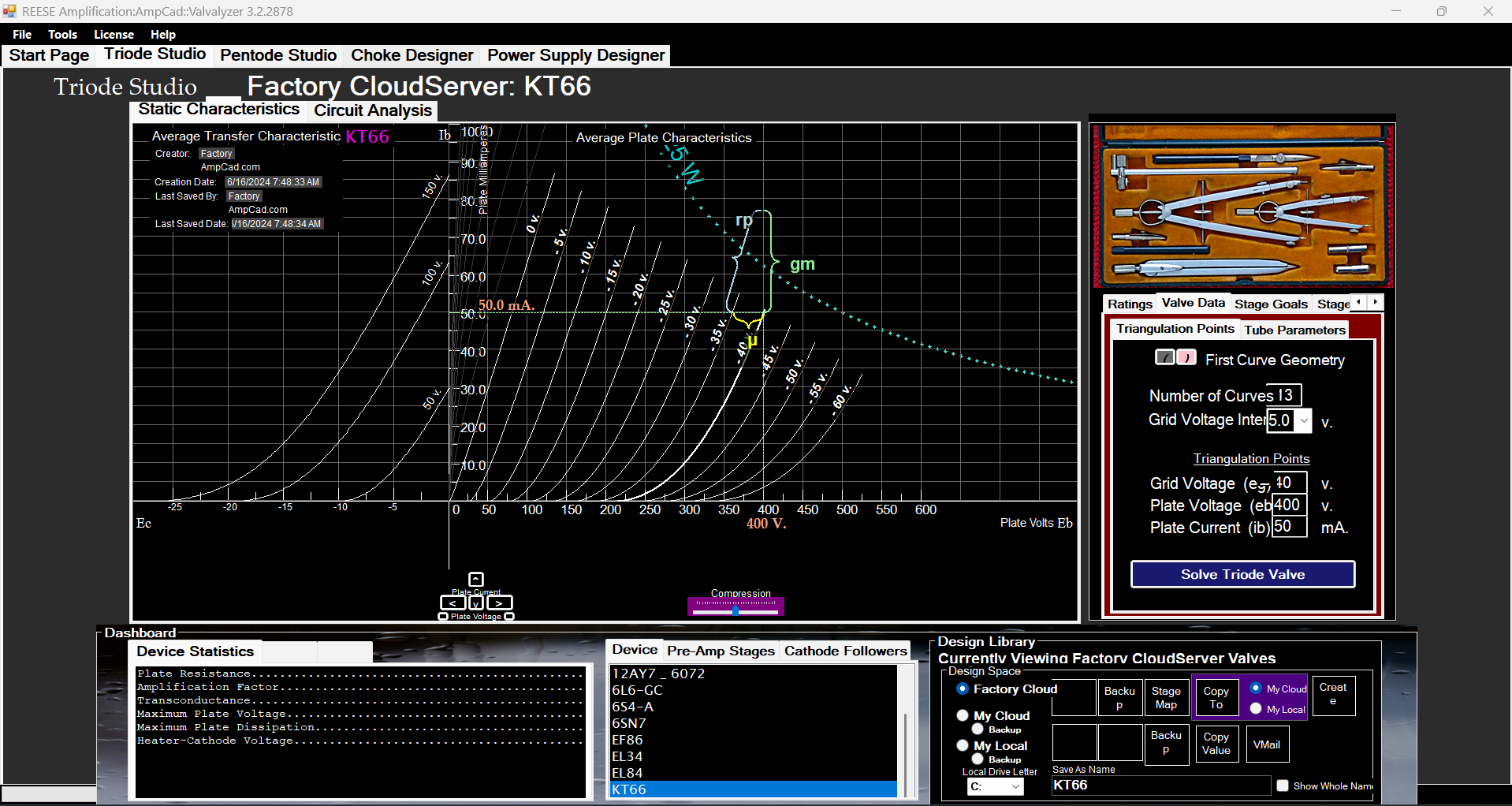Switch to Start Page tab
Screen dimensions: 1512x806
tap(49, 55)
